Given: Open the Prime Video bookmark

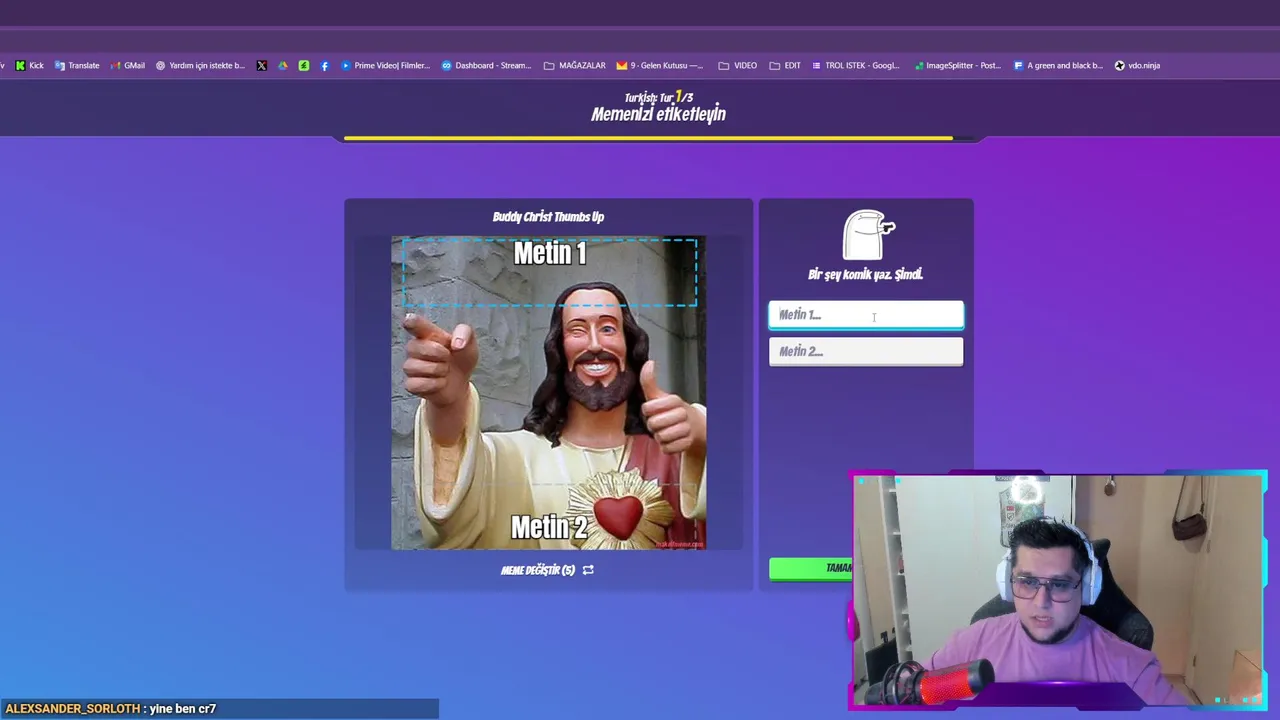Looking at the screenshot, I should point(385,65).
